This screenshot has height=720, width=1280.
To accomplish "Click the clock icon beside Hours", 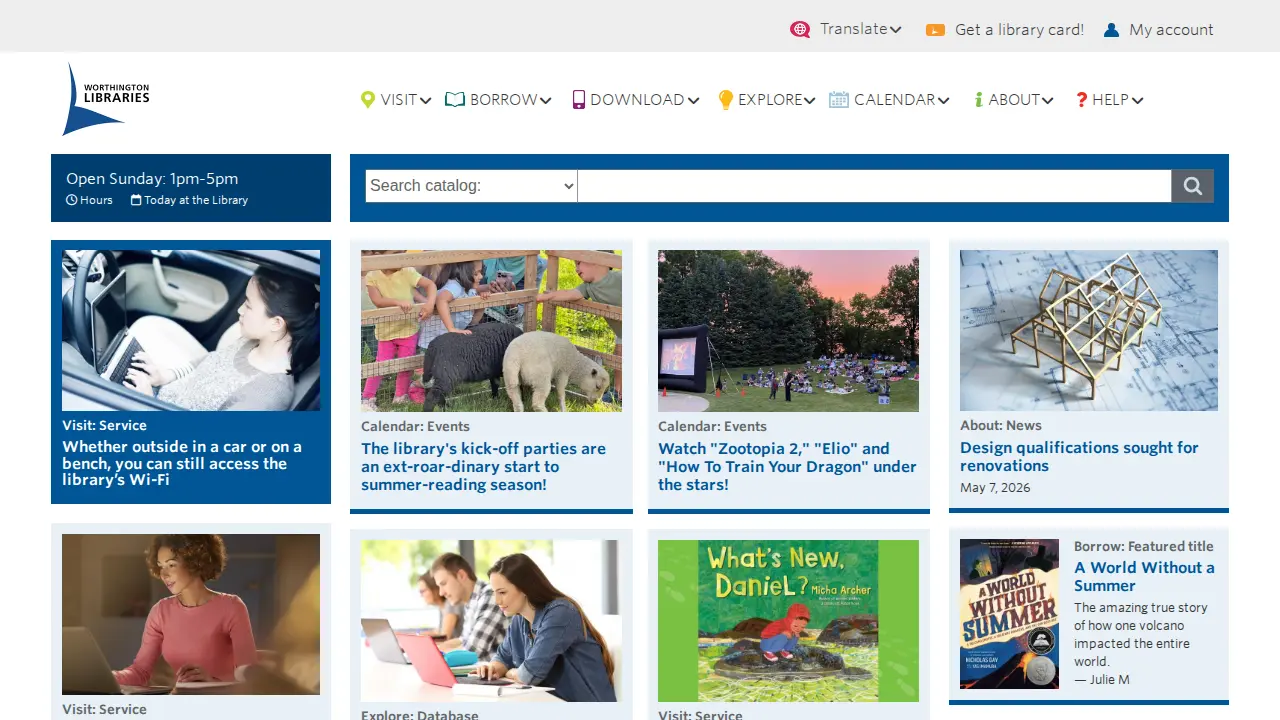I will [71, 200].
